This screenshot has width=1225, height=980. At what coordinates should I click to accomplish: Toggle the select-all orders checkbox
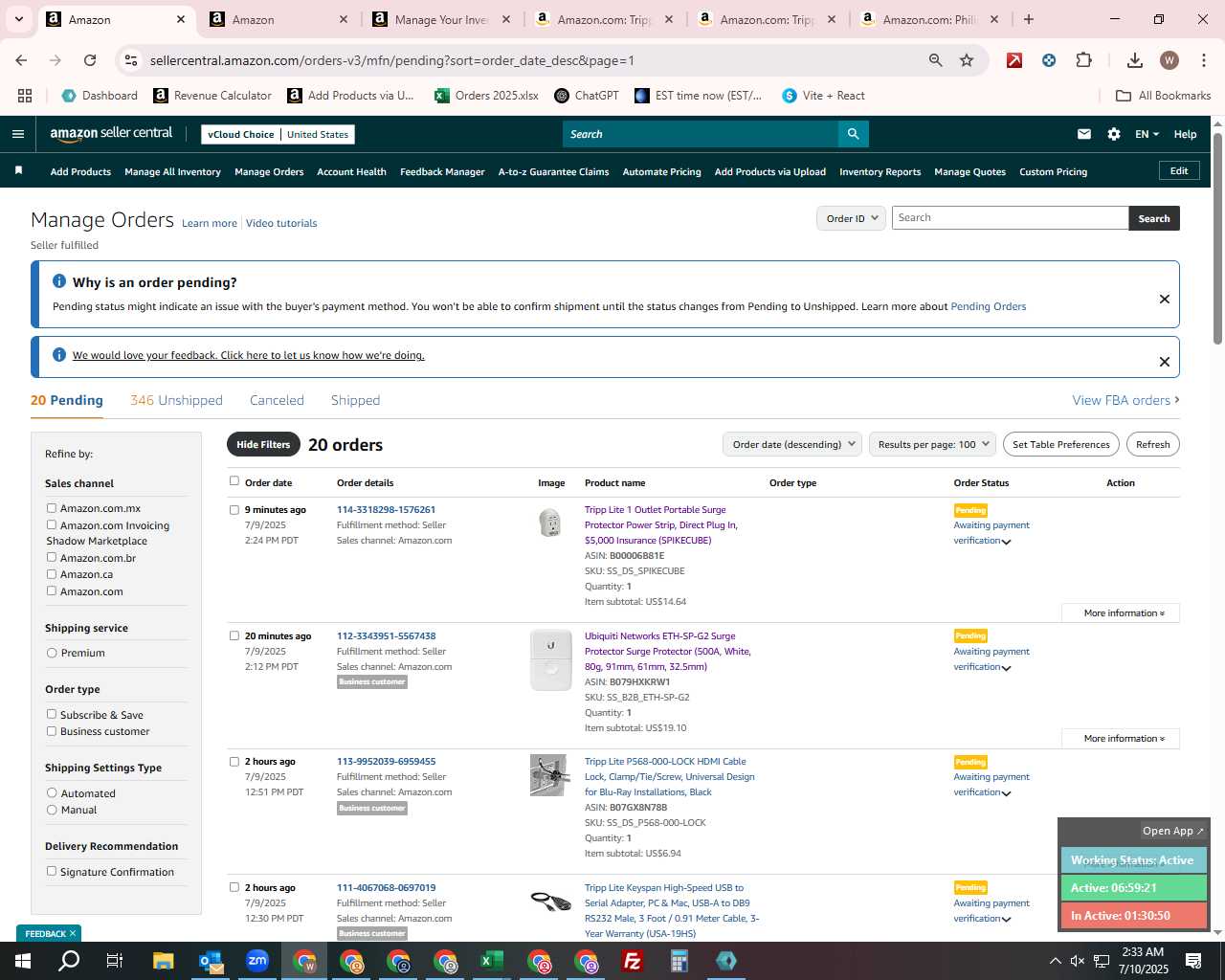pos(234,481)
